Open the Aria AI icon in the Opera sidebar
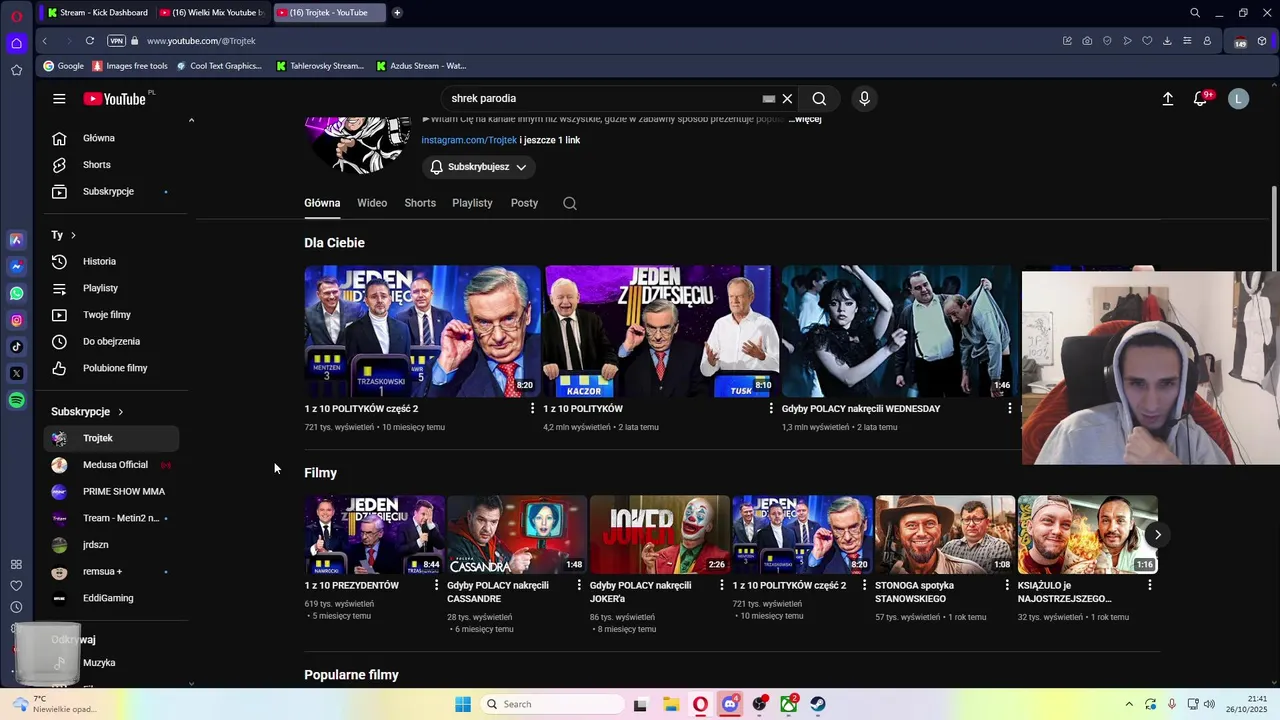Viewport: 1280px width, 720px height. click(16, 239)
